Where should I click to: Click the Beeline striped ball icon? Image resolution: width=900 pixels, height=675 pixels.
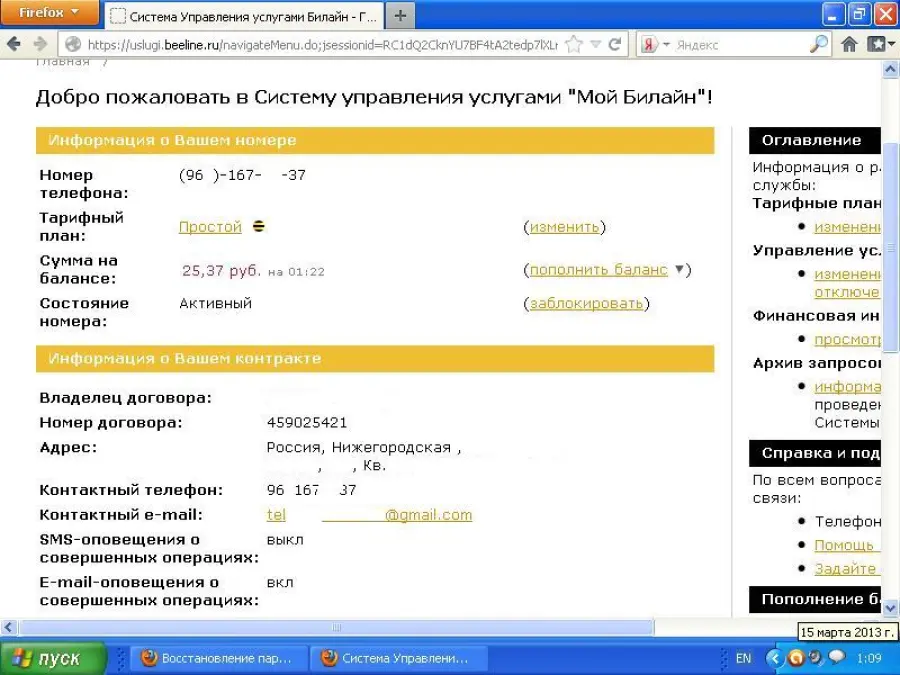(x=259, y=226)
